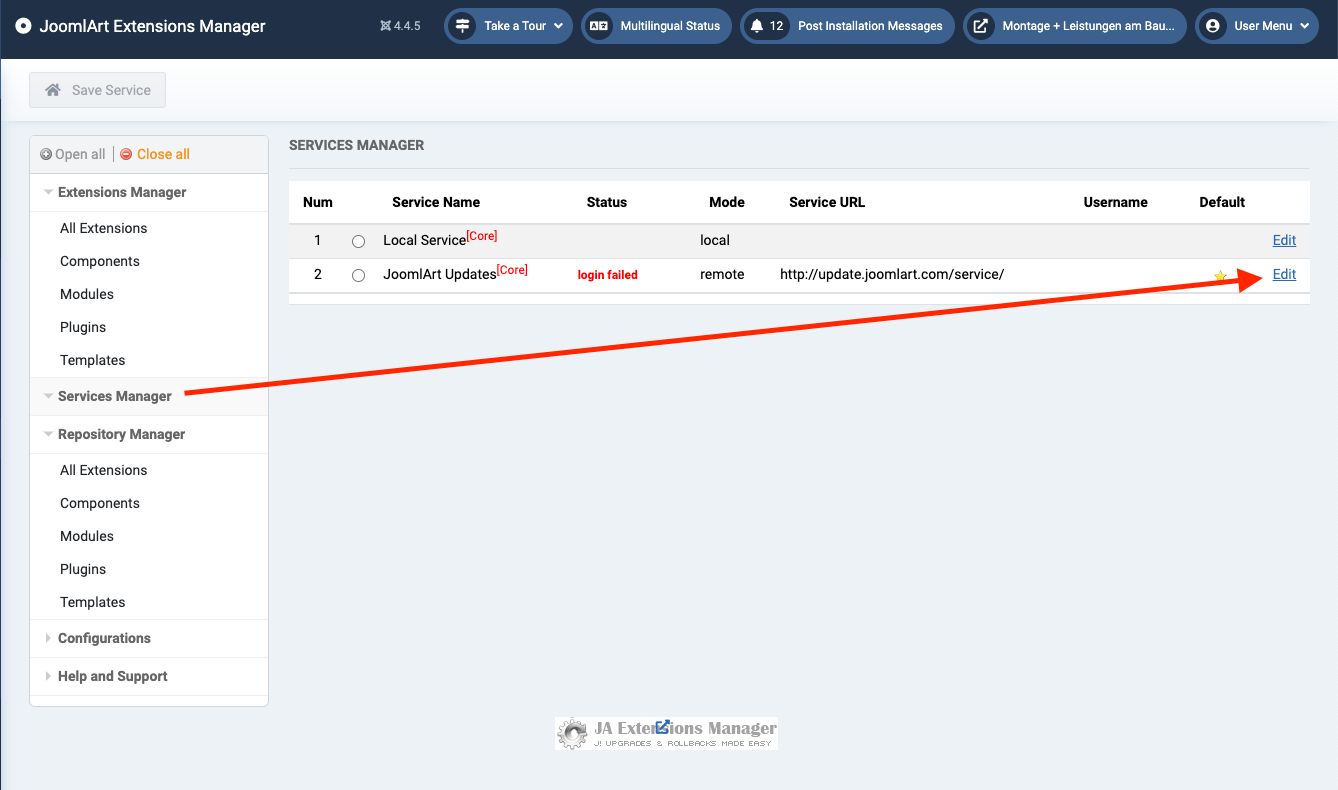Open Templates under Repository Manager
The image size is (1338, 790).
pos(93,602)
